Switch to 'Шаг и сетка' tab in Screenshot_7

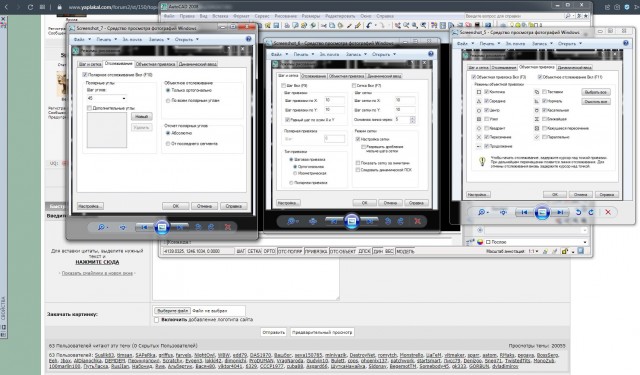click(90, 64)
